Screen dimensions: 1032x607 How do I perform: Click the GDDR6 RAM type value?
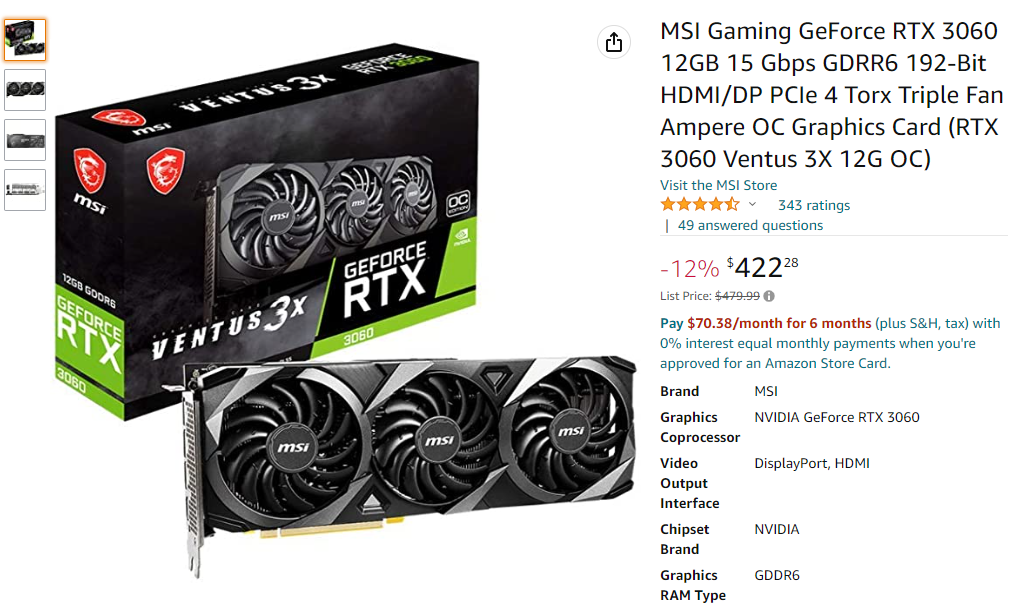tap(777, 575)
